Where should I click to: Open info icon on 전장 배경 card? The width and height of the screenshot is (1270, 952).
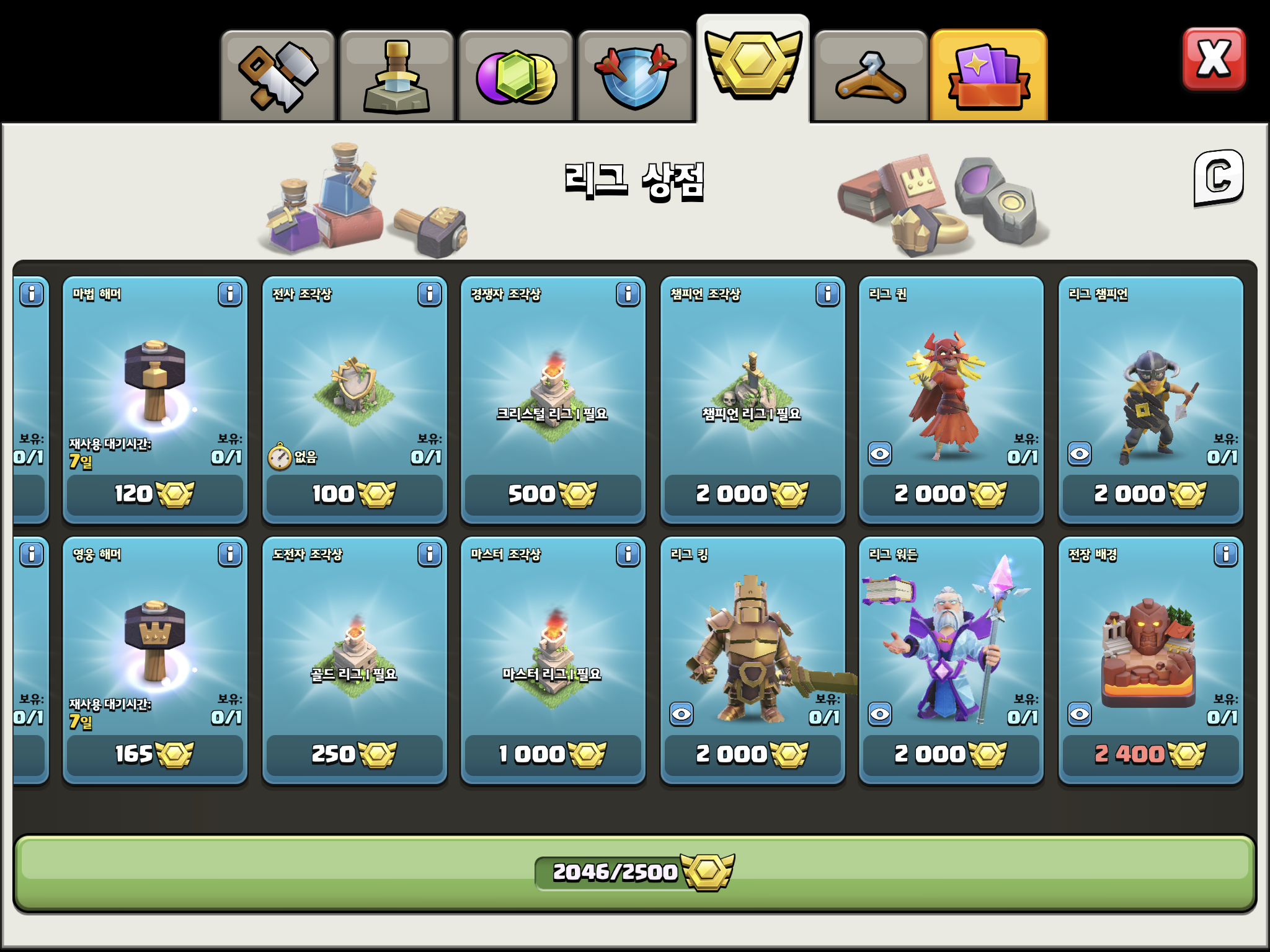click(1226, 554)
